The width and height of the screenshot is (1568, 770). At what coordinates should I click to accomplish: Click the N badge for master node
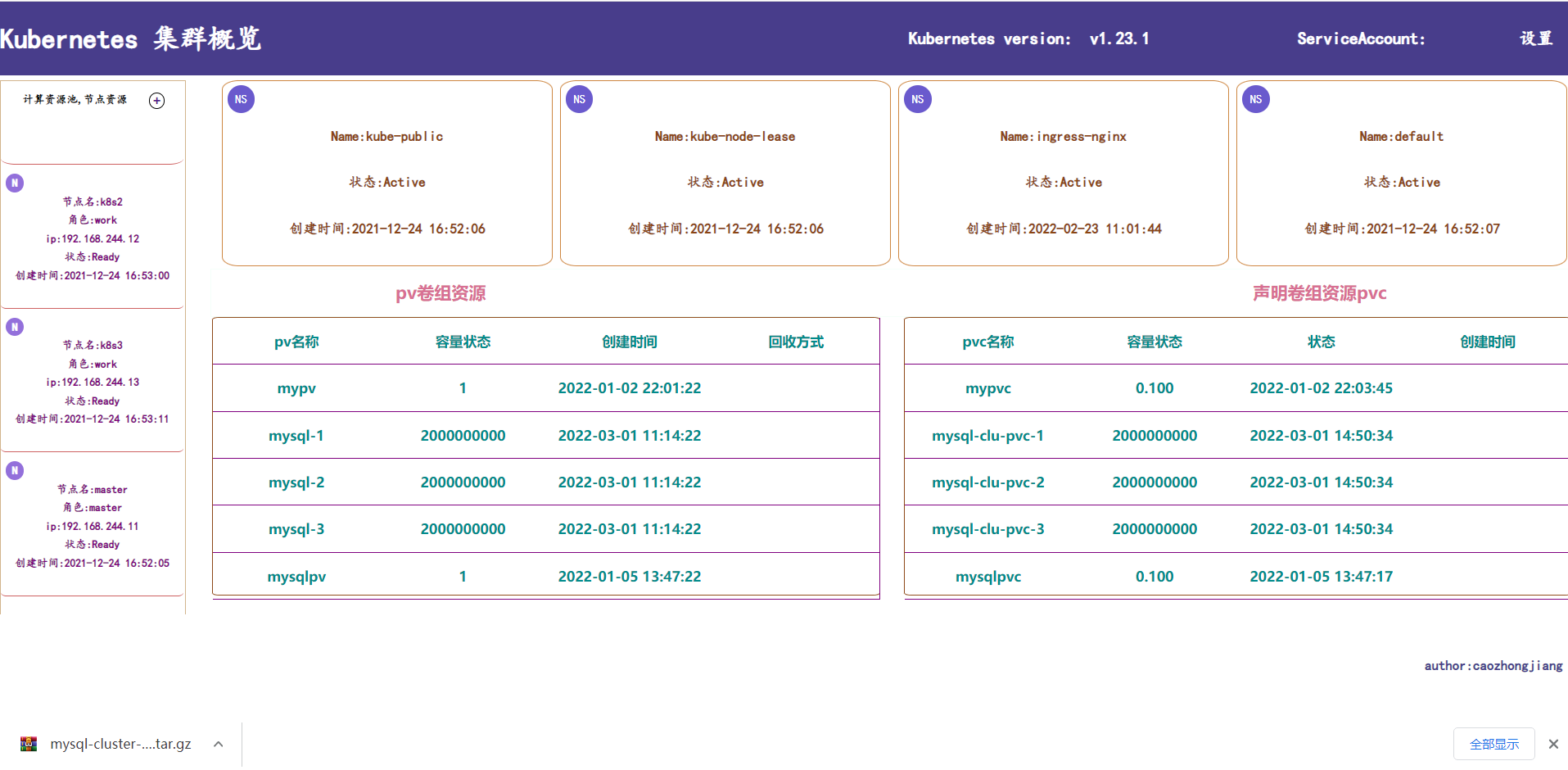[x=15, y=470]
